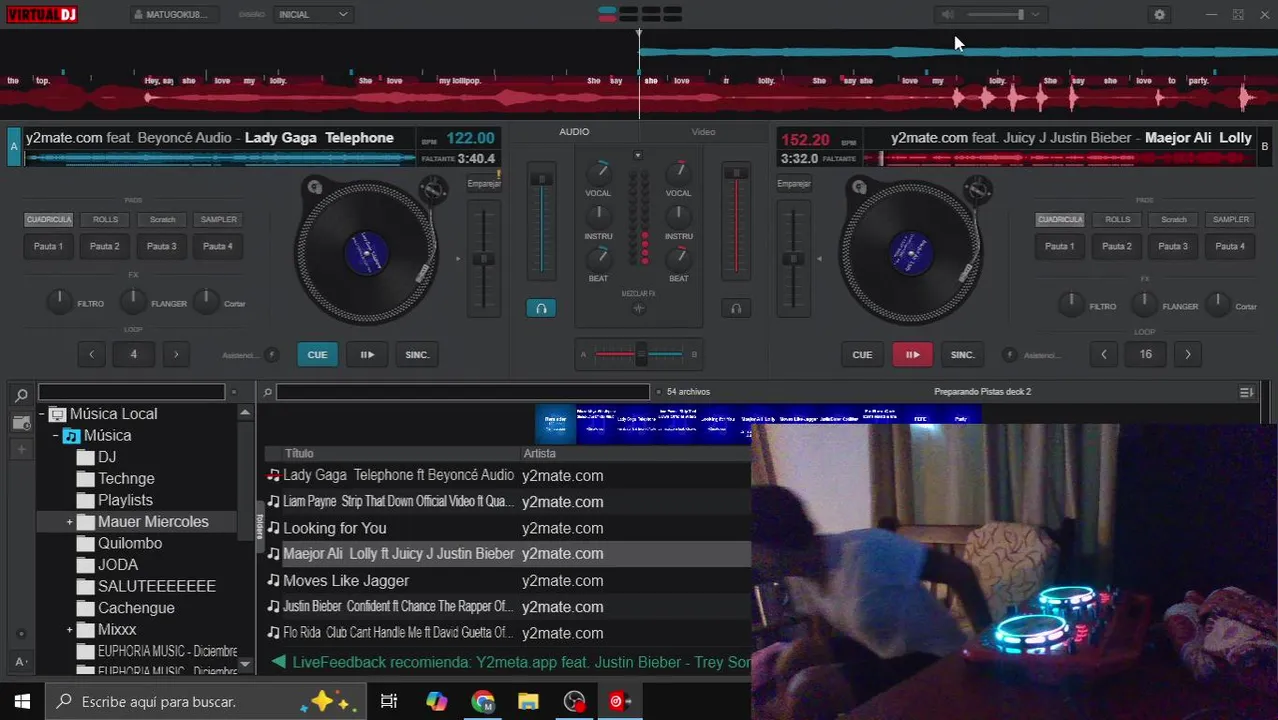This screenshot has height=720, width=1278.
Task: Expand the Mixxx folder
Action: (69, 630)
